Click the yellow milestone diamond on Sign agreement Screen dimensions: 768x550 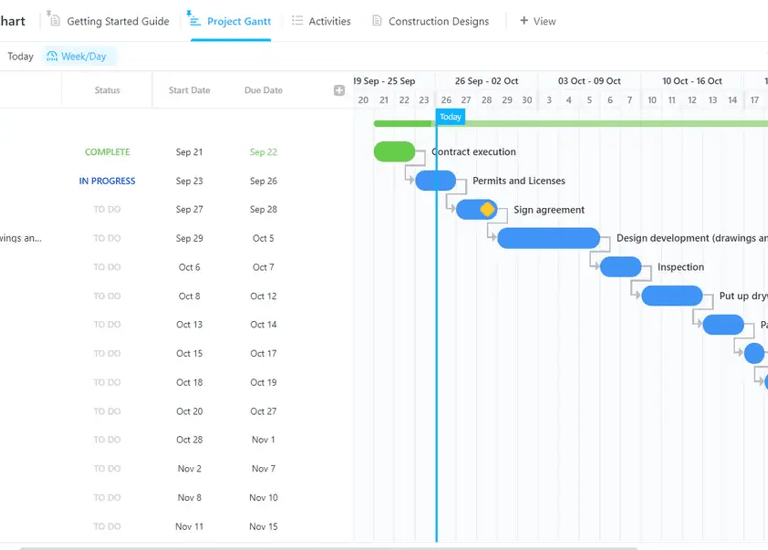click(x=487, y=209)
